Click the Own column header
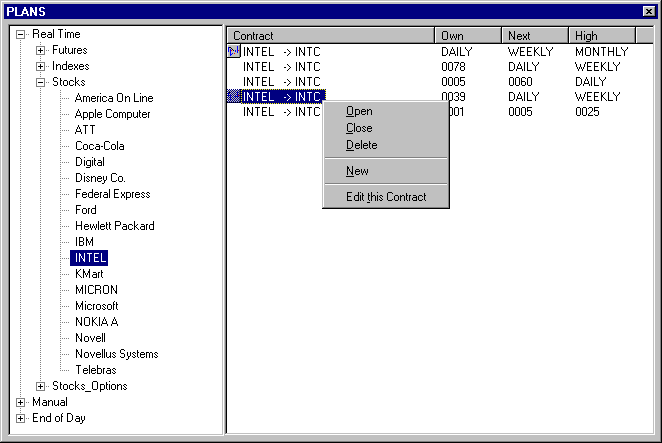 pos(468,35)
